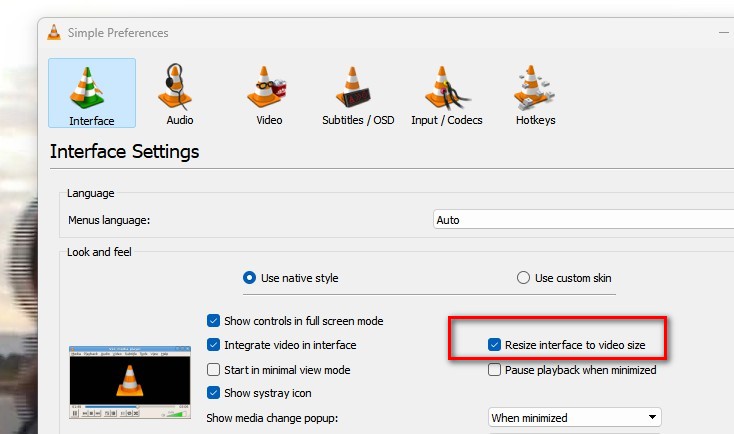Open the Subtitles / OSD preferences category
Image resolution: width=734 pixels, height=434 pixels.
[358, 94]
